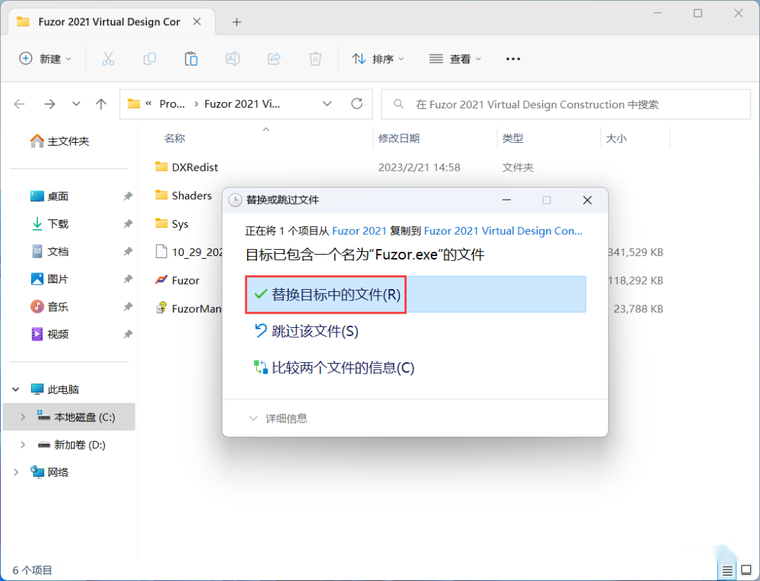Open a new tab with plus button
The height and width of the screenshot is (581, 760).
237,22
